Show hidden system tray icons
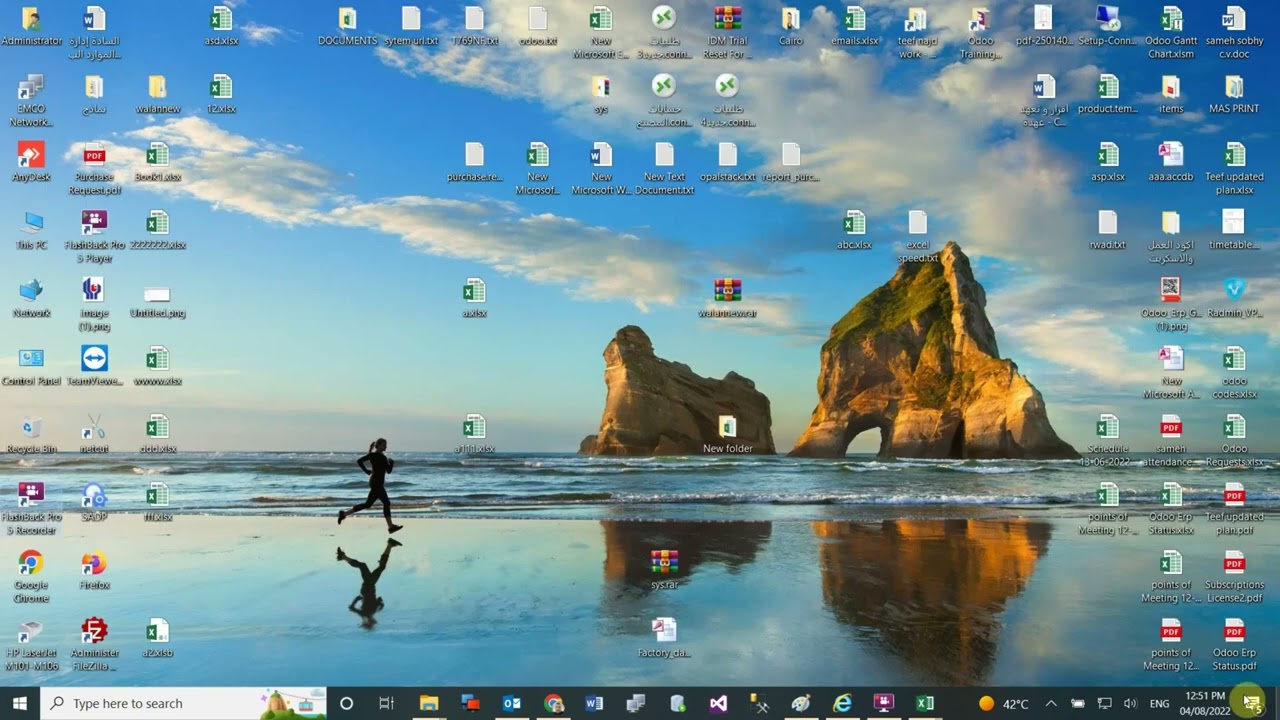This screenshot has height=720, width=1280. coord(1051,703)
